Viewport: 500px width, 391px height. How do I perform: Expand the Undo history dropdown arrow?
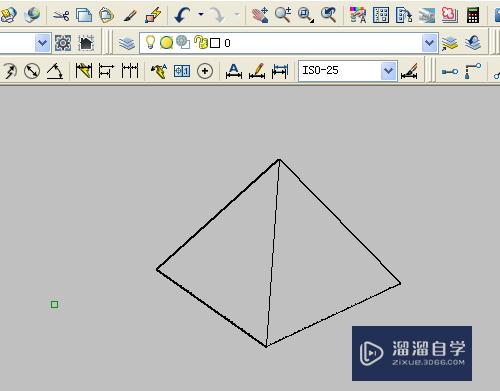pyautogui.click(x=201, y=14)
